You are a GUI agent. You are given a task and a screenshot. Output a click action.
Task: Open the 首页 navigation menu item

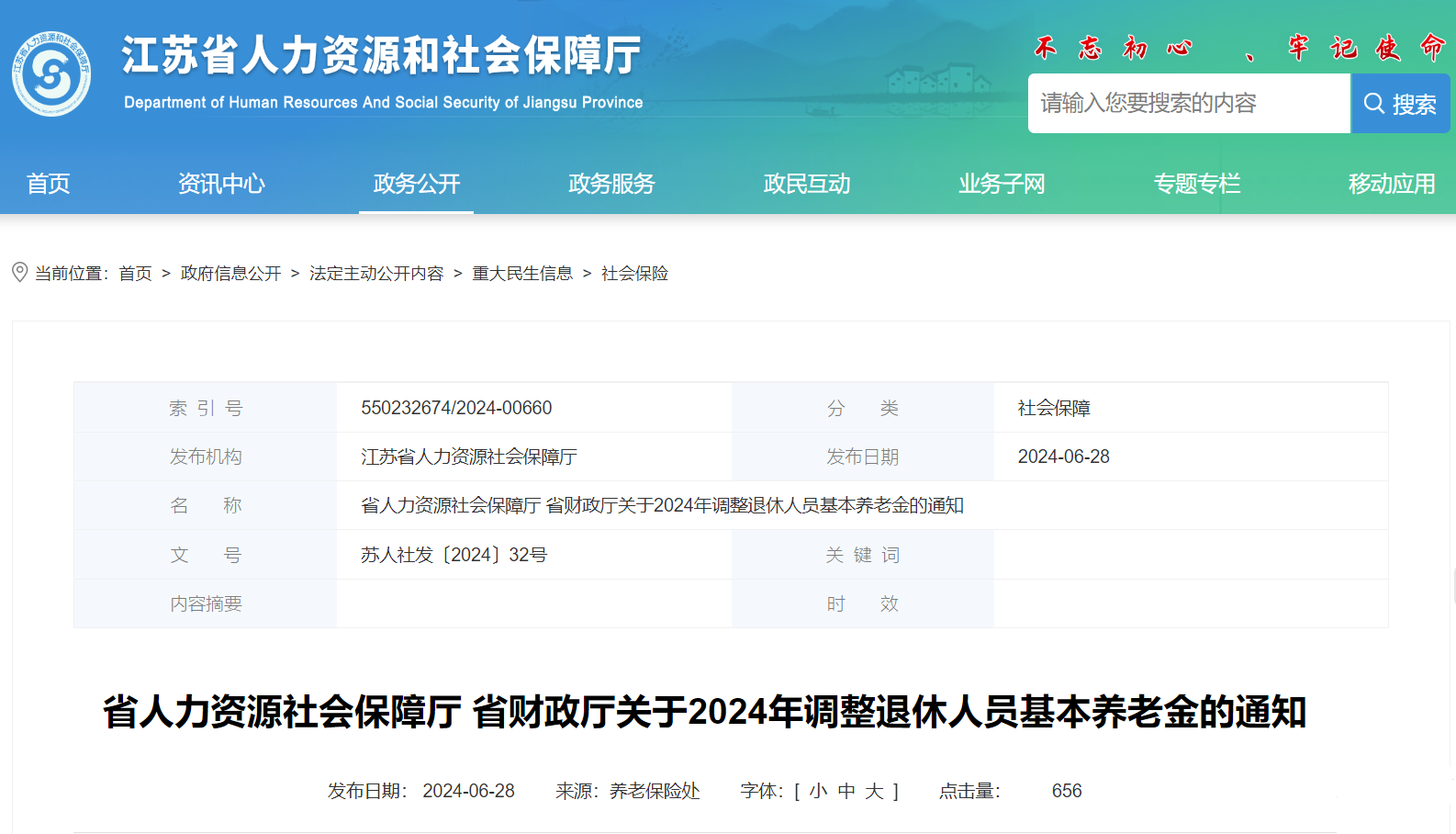(49, 184)
